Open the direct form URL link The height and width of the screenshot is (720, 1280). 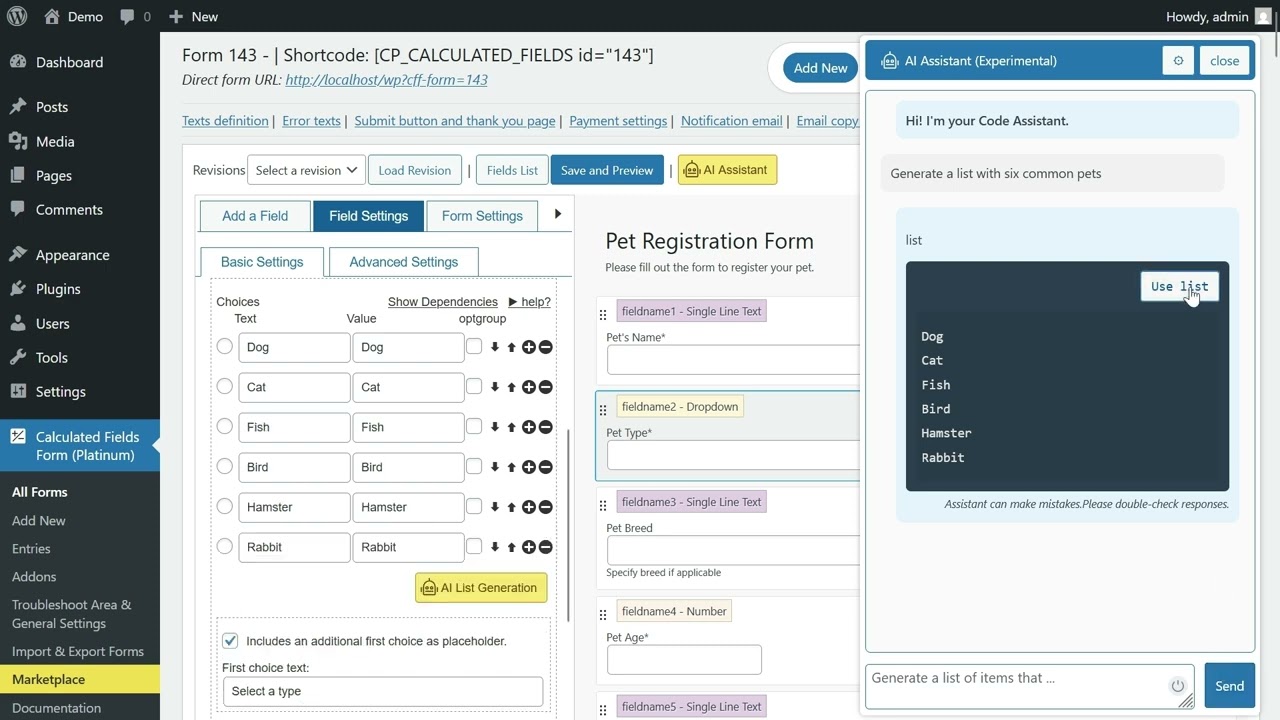click(386, 80)
